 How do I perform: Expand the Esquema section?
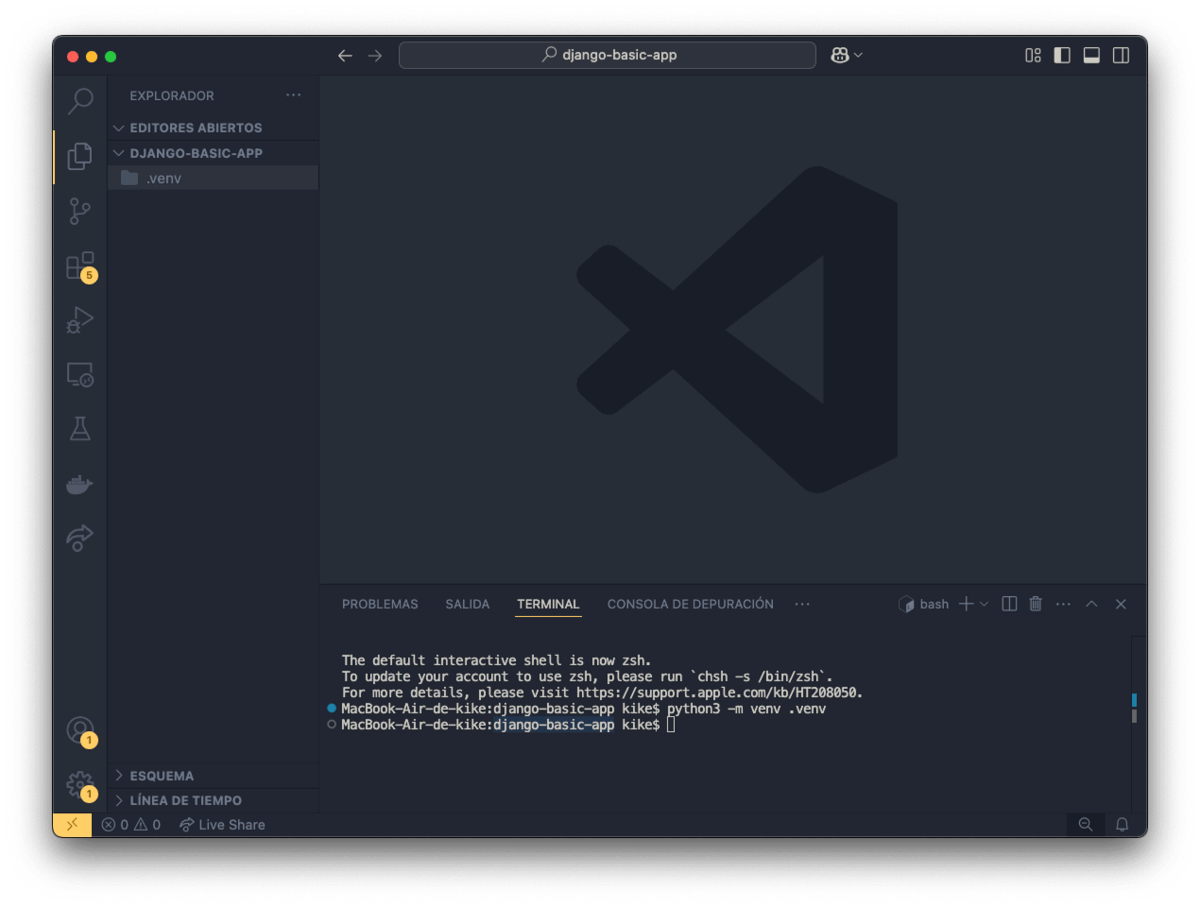coord(213,776)
